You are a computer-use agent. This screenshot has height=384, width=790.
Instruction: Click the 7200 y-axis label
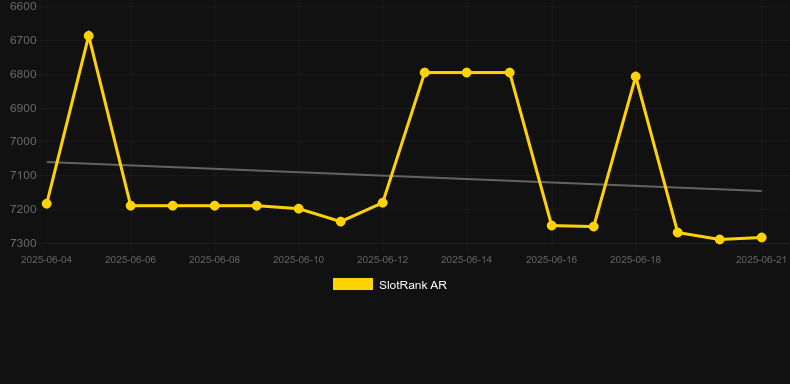pyautogui.click(x=23, y=209)
